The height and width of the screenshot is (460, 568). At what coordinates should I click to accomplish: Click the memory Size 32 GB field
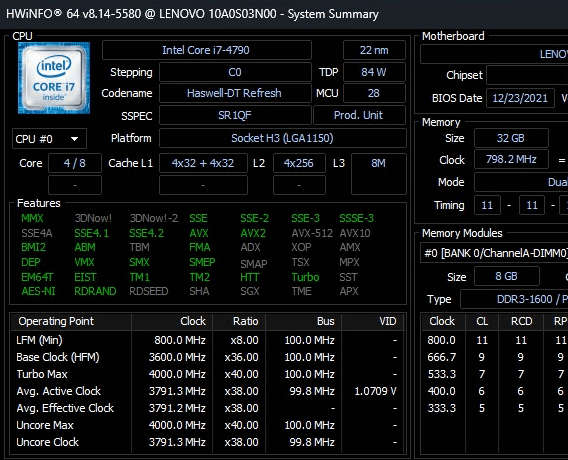511,138
